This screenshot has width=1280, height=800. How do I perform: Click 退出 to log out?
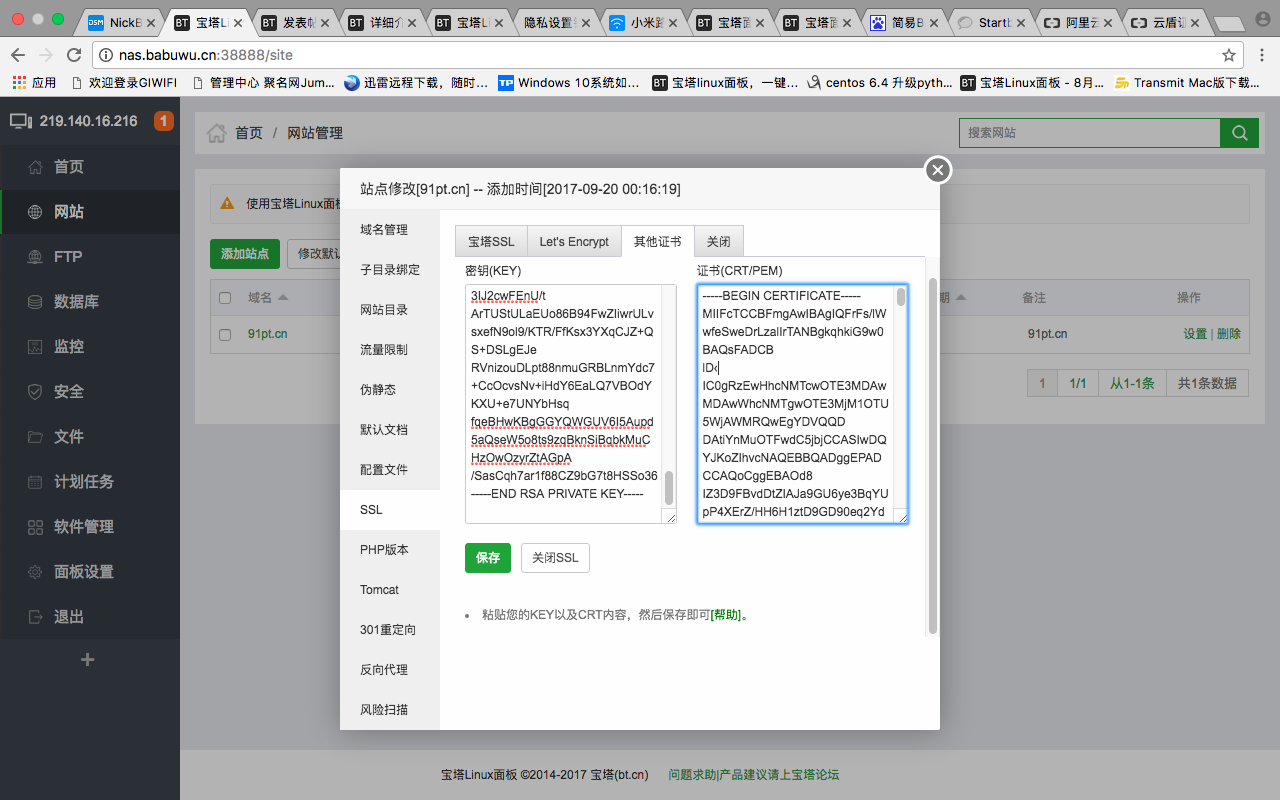(90, 617)
